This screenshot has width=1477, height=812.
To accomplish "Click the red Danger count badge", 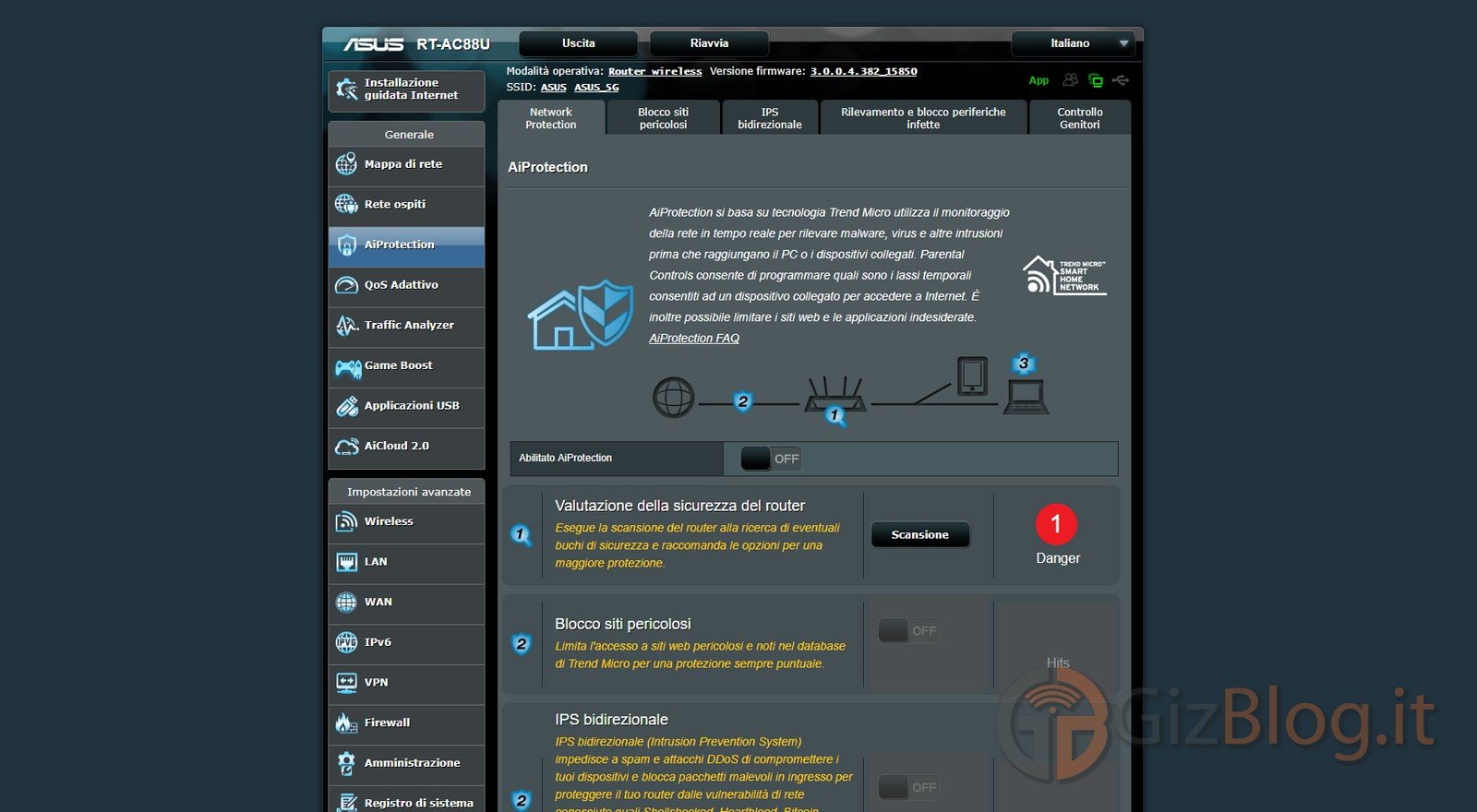I will 1057,524.
